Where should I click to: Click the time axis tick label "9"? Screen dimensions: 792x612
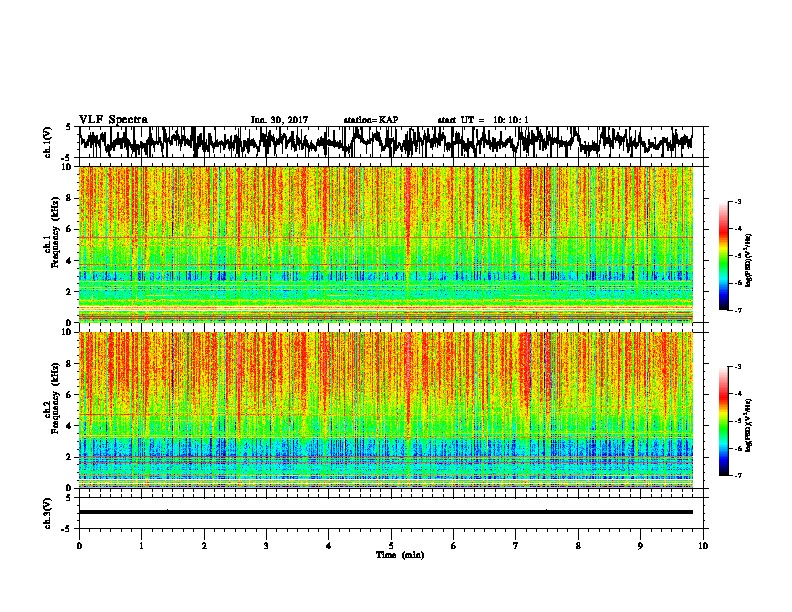pos(640,546)
